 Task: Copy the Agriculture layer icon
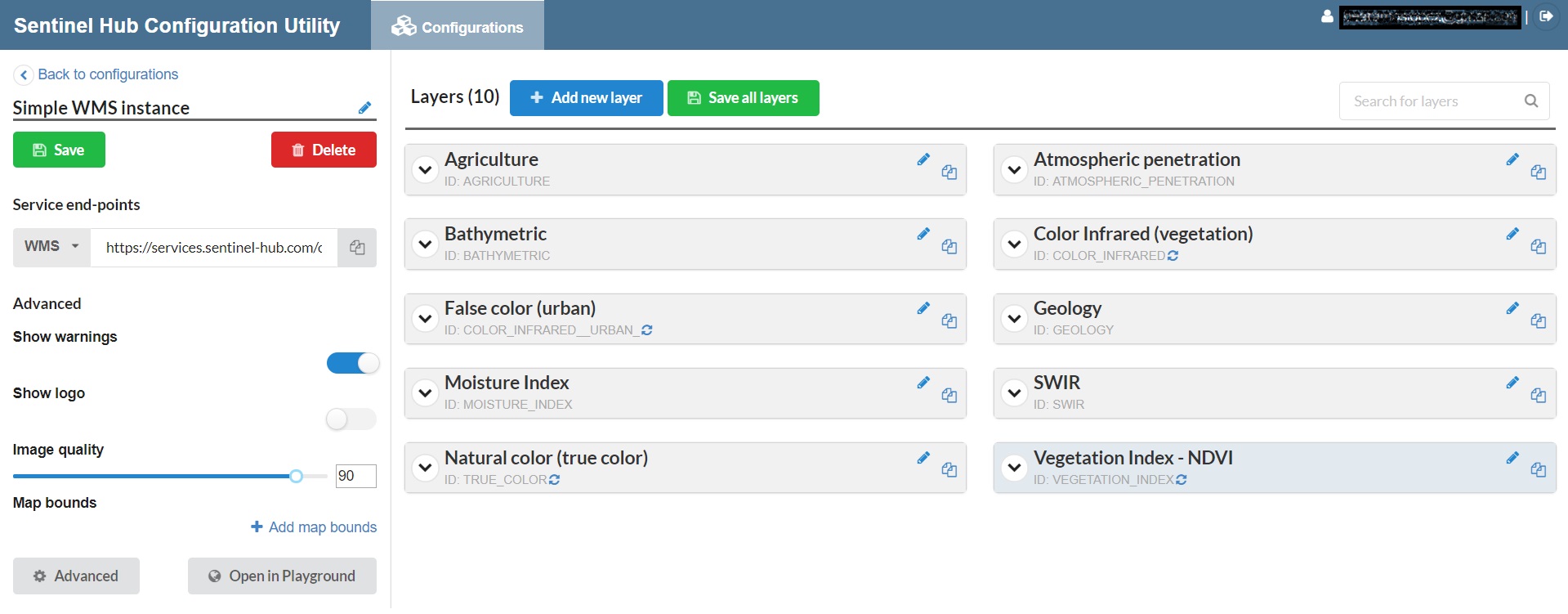coord(949,172)
